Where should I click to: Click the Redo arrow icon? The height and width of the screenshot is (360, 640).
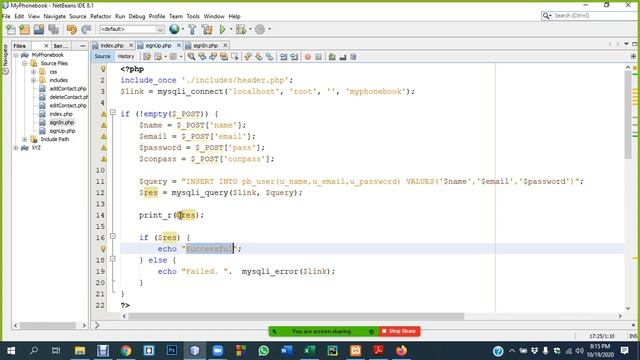click(86, 29)
